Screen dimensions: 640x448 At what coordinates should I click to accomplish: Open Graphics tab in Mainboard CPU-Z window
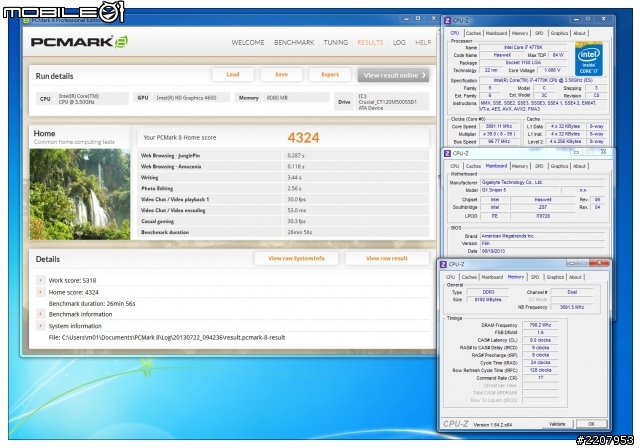pos(559,166)
